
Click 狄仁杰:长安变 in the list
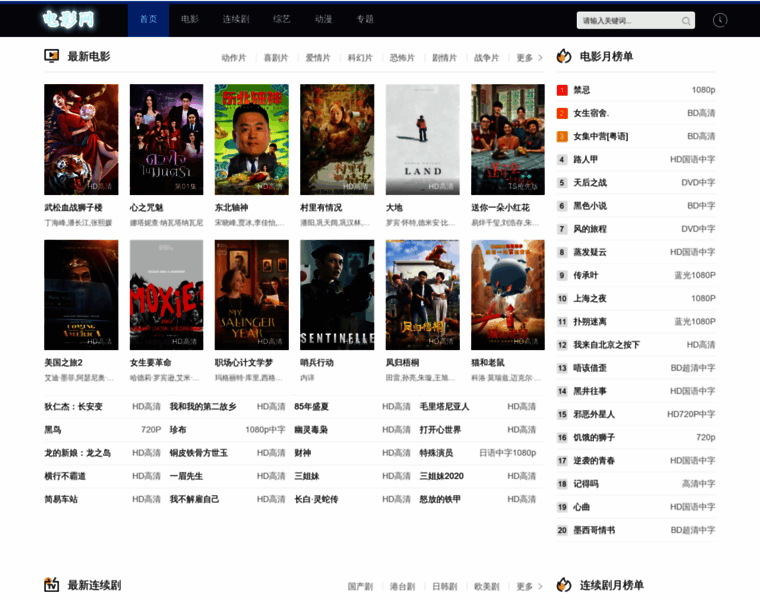pyautogui.click(x=73, y=407)
